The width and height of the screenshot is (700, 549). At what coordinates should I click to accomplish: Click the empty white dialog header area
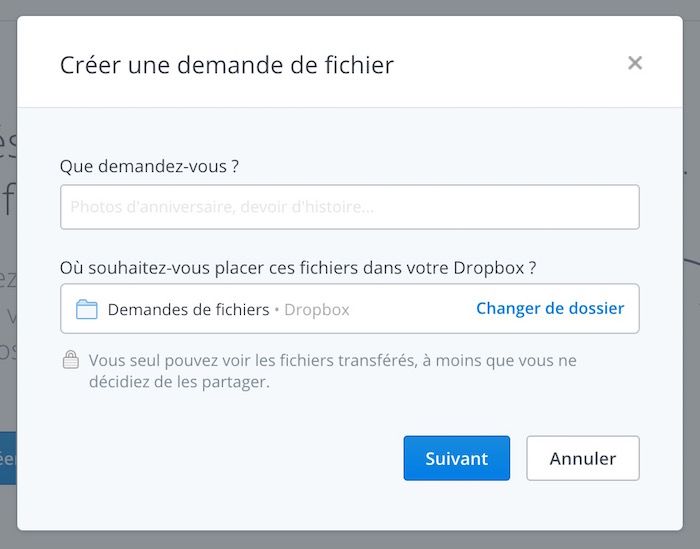(x=500, y=65)
